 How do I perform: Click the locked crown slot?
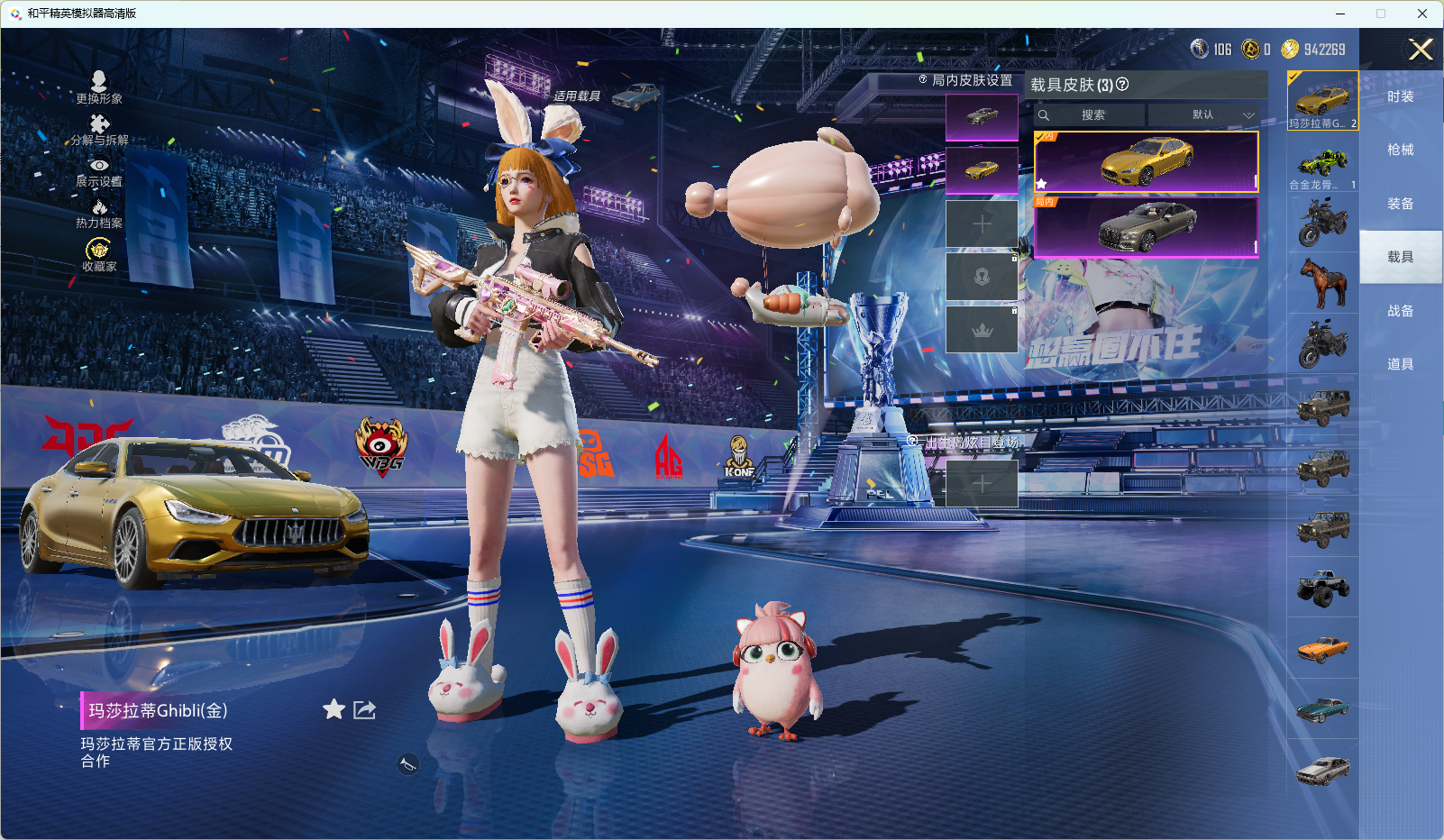pyautogui.click(x=982, y=329)
